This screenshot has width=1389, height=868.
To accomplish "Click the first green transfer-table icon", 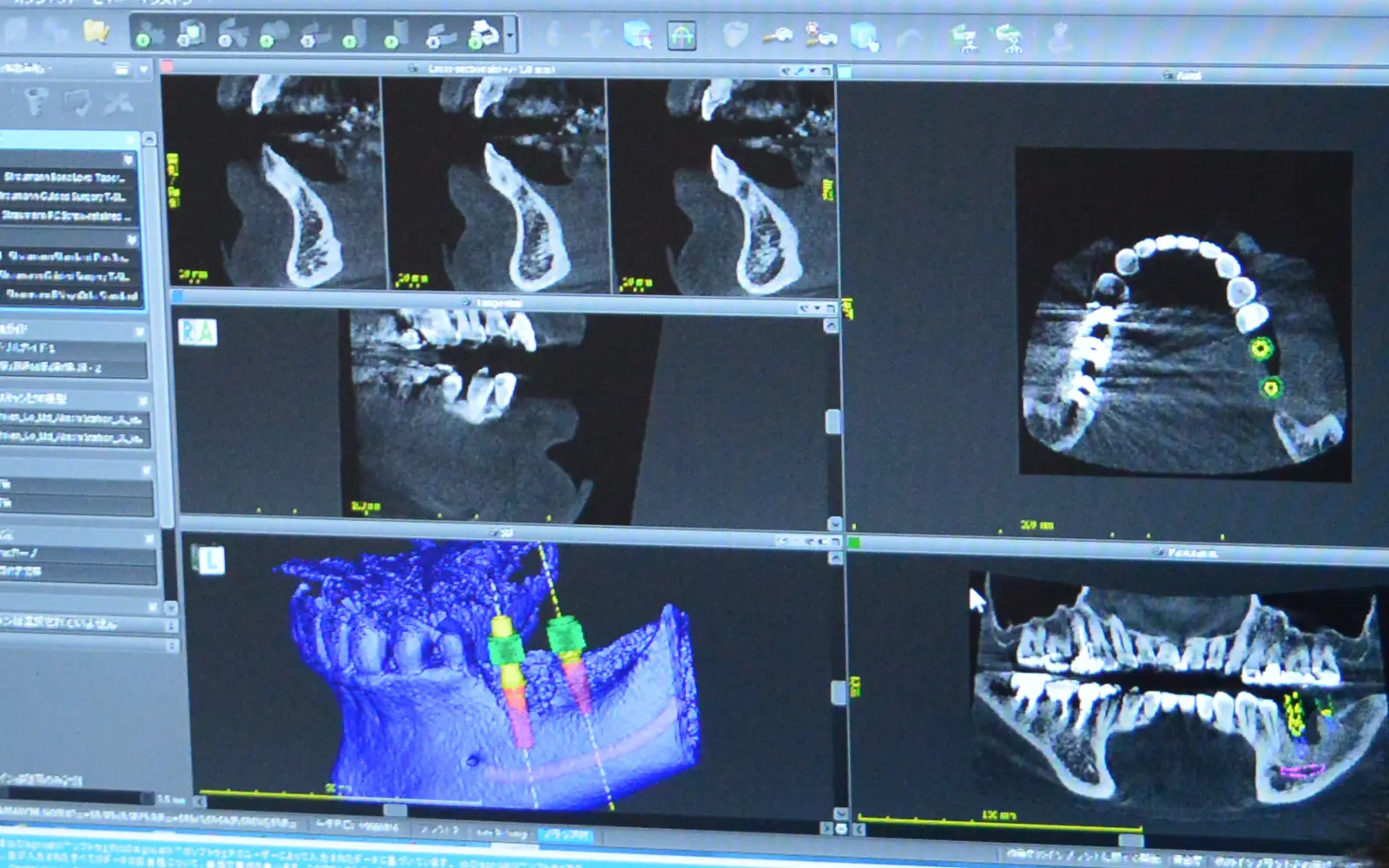I will (x=965, y=38).
